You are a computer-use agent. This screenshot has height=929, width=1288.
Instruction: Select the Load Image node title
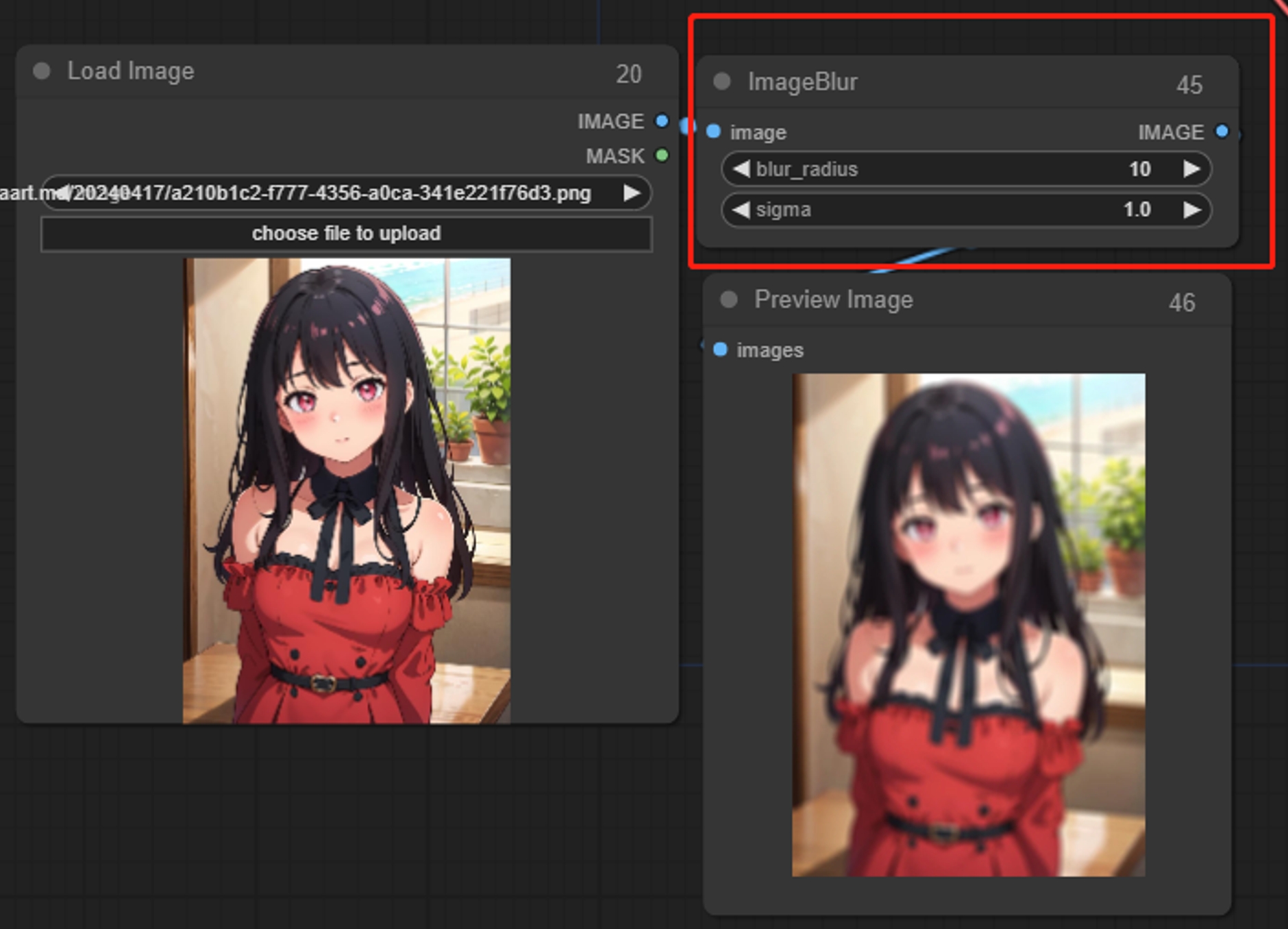point(130,70)
